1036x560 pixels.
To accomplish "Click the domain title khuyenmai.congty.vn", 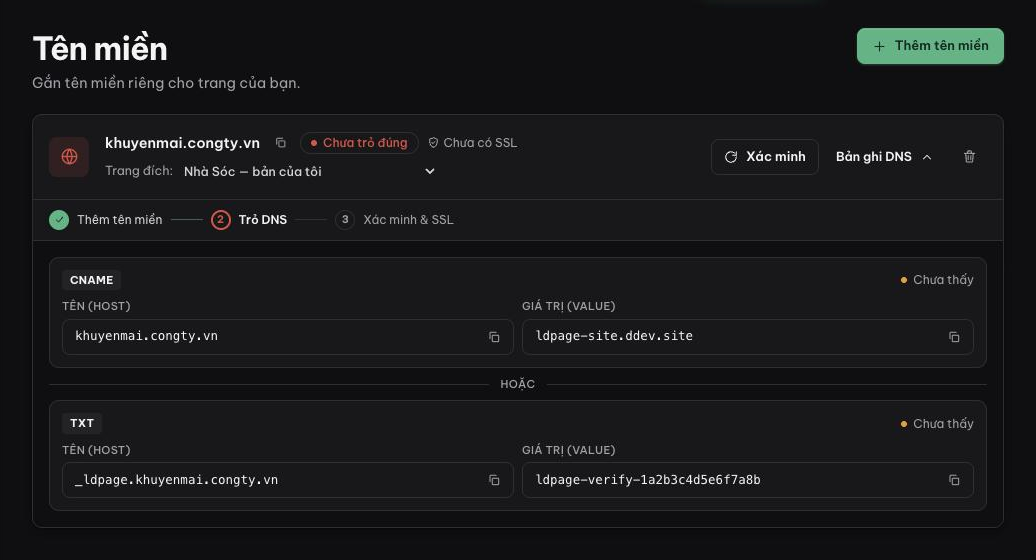I will [182, 143].
